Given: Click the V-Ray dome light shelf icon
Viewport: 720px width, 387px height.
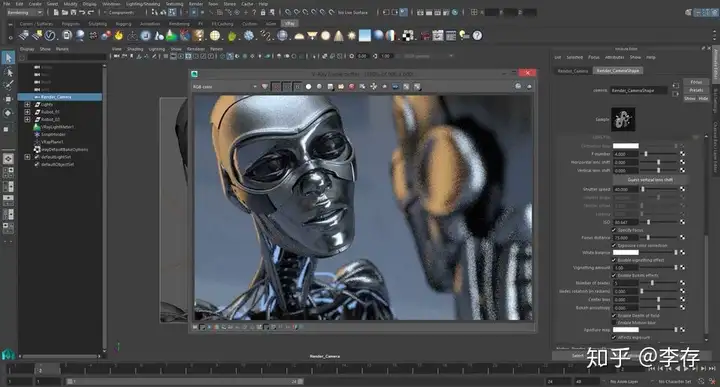Looking at the screenshot, I should pyautogui.click(x=299, y=35).
